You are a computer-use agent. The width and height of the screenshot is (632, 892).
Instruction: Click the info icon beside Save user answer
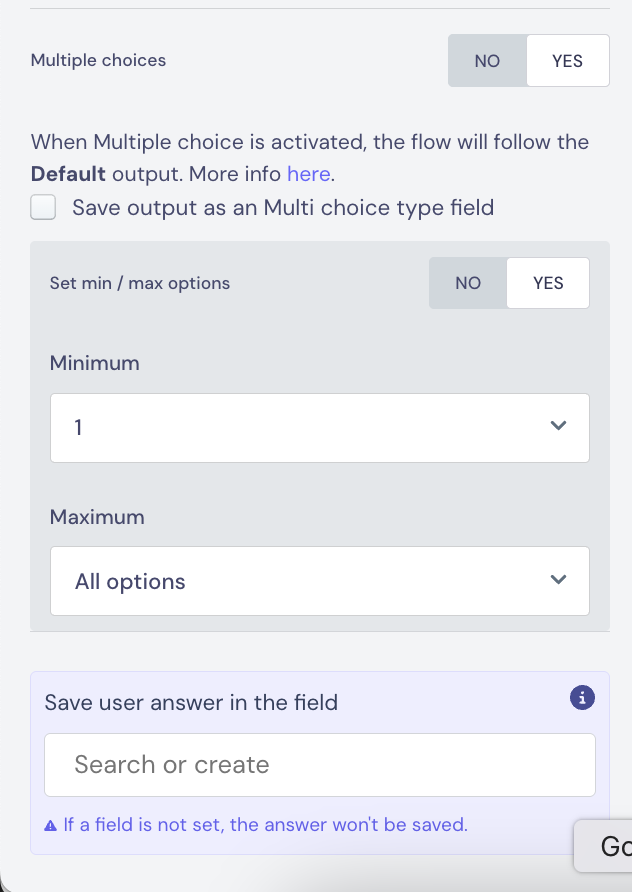582,697
